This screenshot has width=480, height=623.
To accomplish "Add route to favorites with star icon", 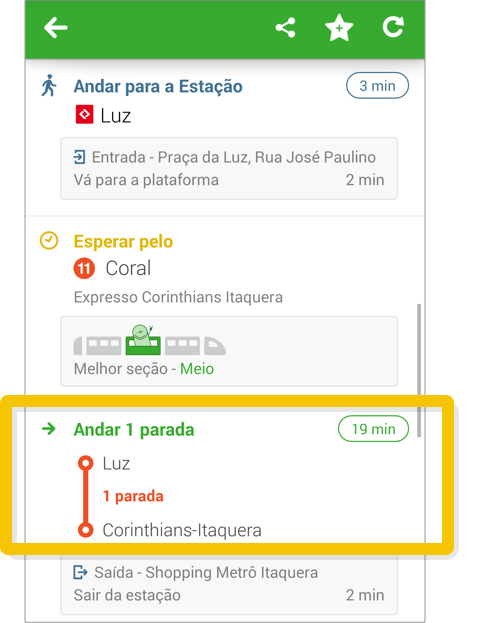I will coord(339,27).
